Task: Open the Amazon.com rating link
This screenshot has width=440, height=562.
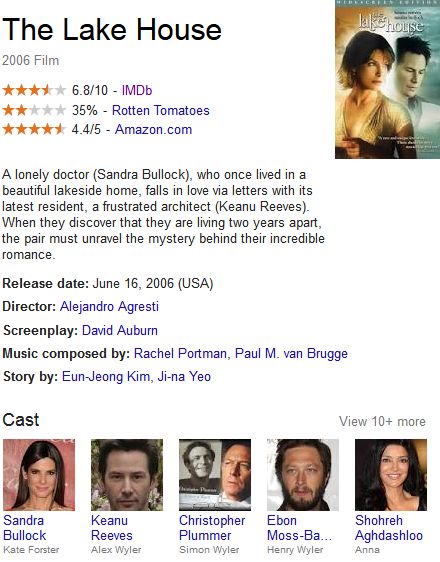Action: [x=153, y=129]
